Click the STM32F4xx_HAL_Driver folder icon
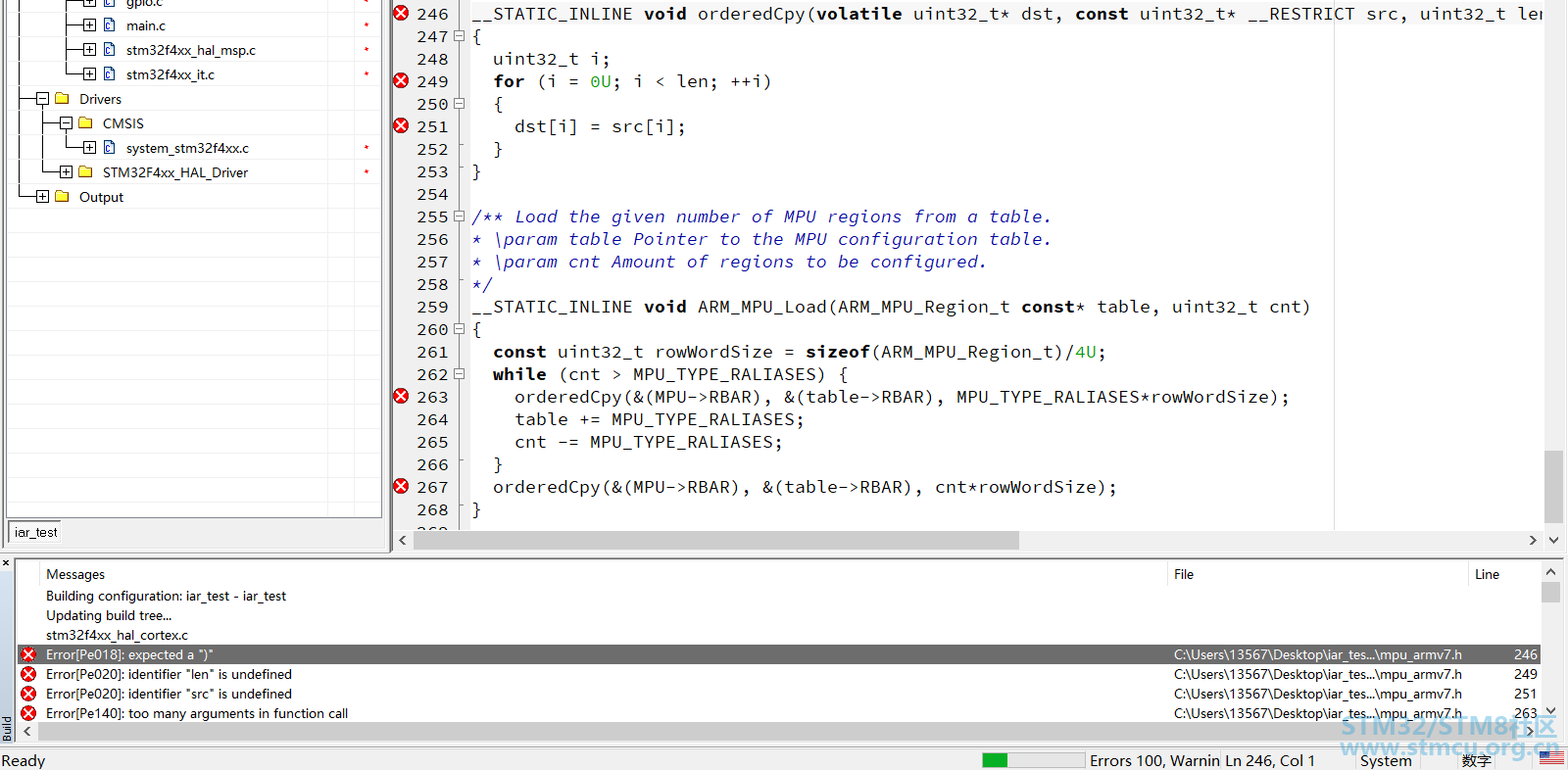The height and width of the screenshot is (770, 1568). 85,172
